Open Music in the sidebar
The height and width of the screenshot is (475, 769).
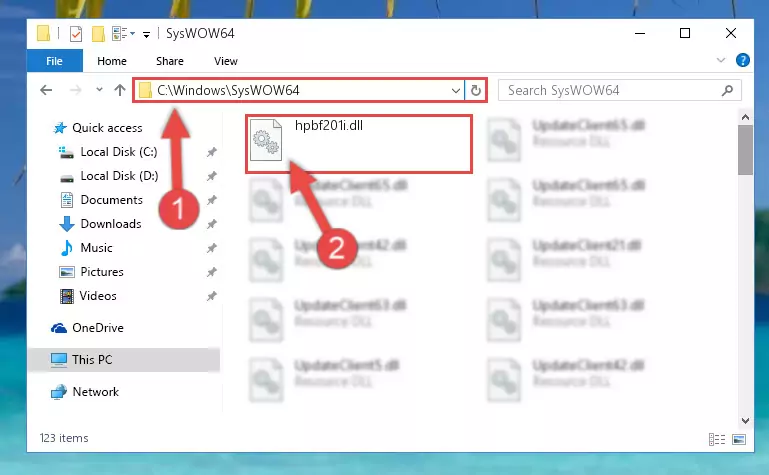96,248
